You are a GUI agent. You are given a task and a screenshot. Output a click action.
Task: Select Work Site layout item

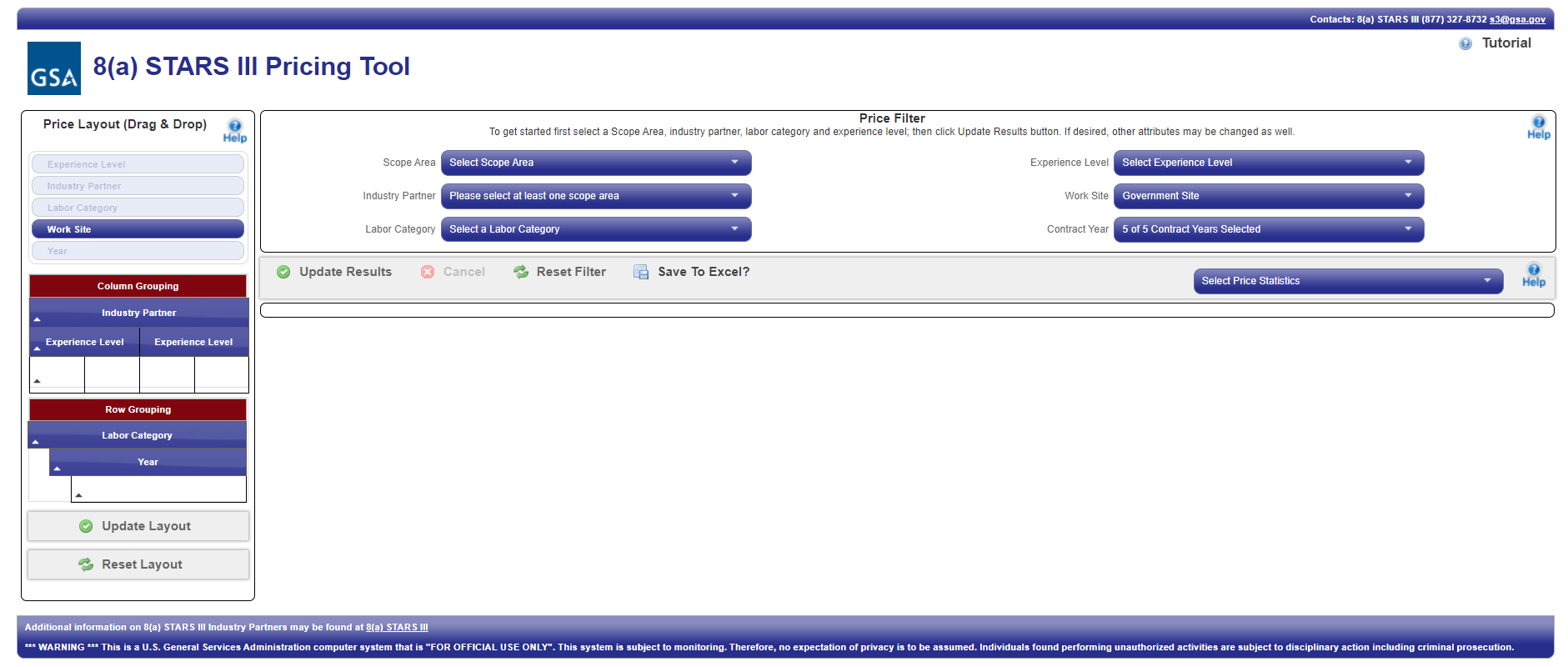point(138,229)
